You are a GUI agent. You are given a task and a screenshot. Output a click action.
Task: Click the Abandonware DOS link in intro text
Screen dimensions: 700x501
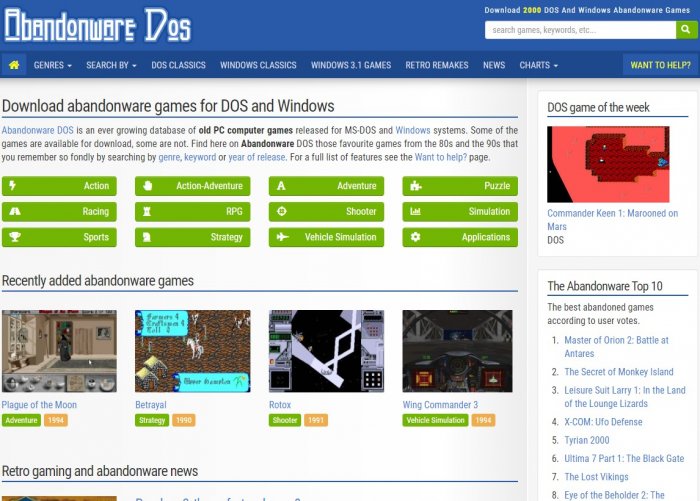pos(38,130)
